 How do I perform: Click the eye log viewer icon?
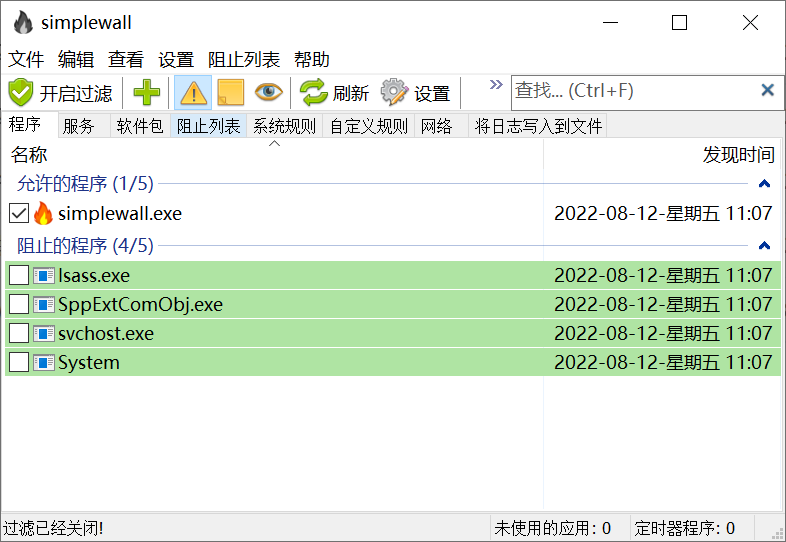click(268, 93)
